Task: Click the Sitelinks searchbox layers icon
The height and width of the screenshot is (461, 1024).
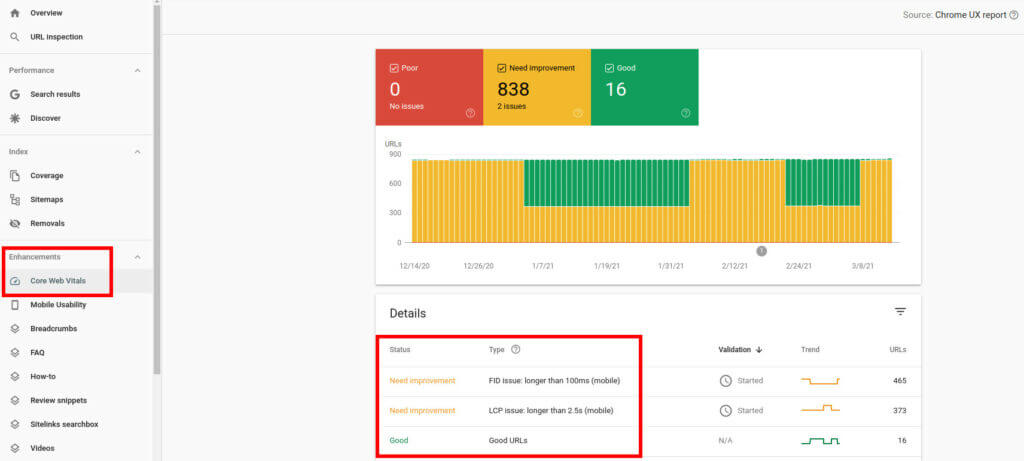Action: 15,424
